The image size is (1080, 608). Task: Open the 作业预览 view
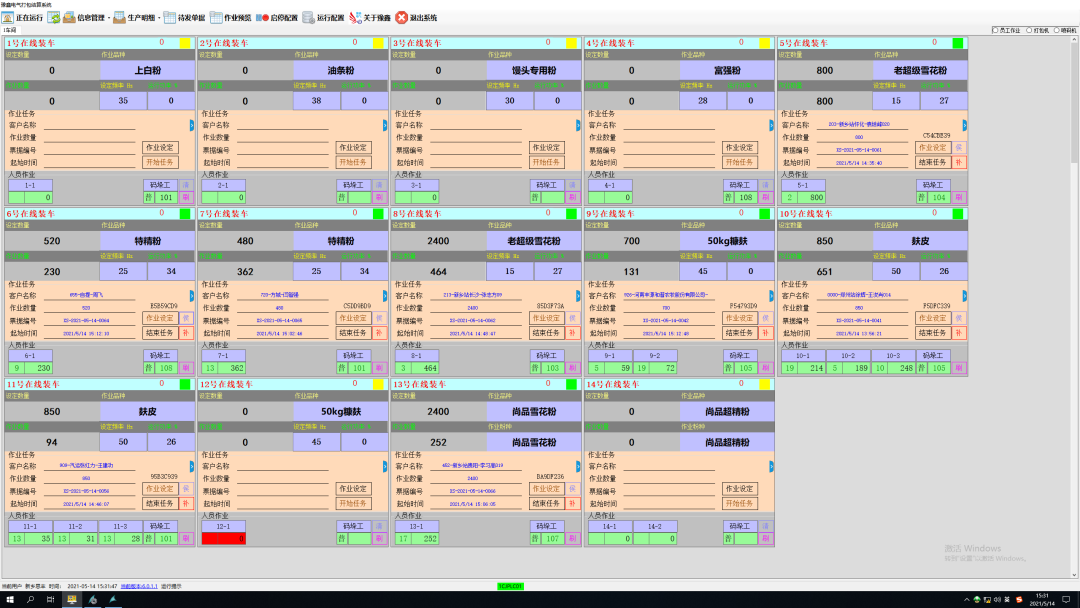coord(231,17)
